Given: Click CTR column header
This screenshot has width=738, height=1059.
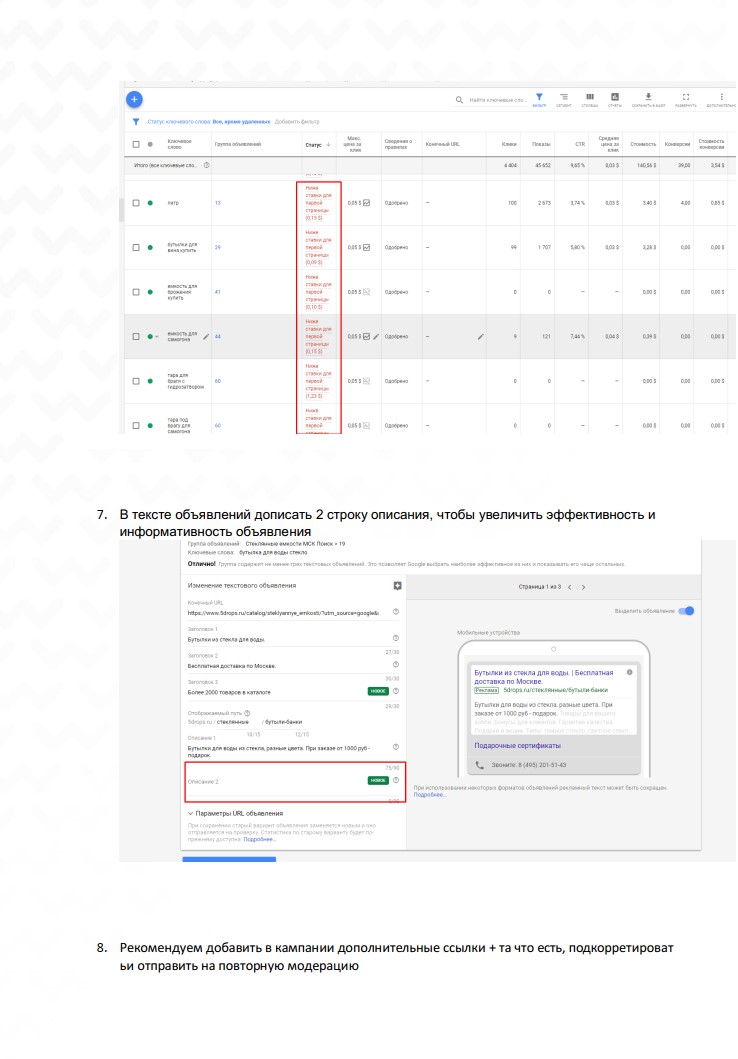Looking at the screenshot, I should 580,144.
